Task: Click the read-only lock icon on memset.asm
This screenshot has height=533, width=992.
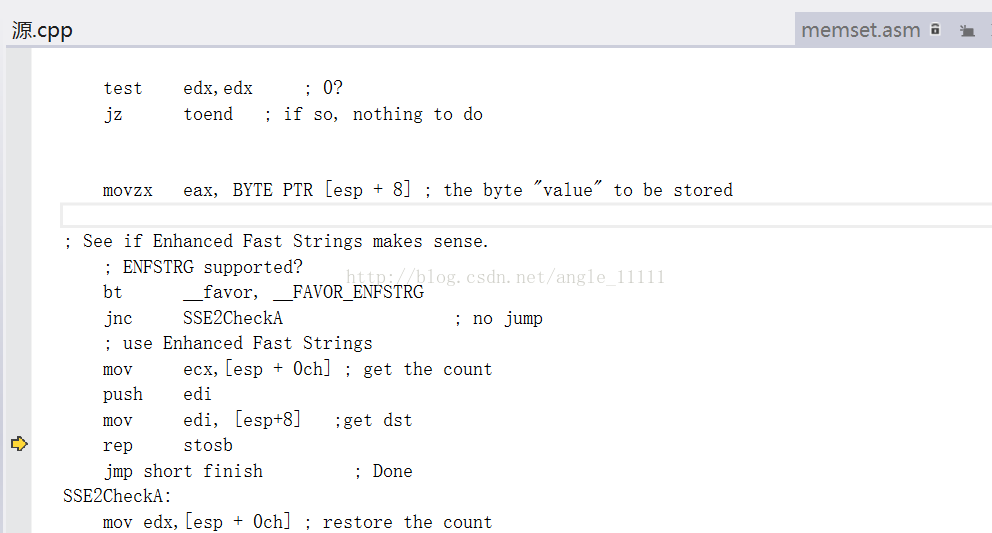Action: (935, 29)
